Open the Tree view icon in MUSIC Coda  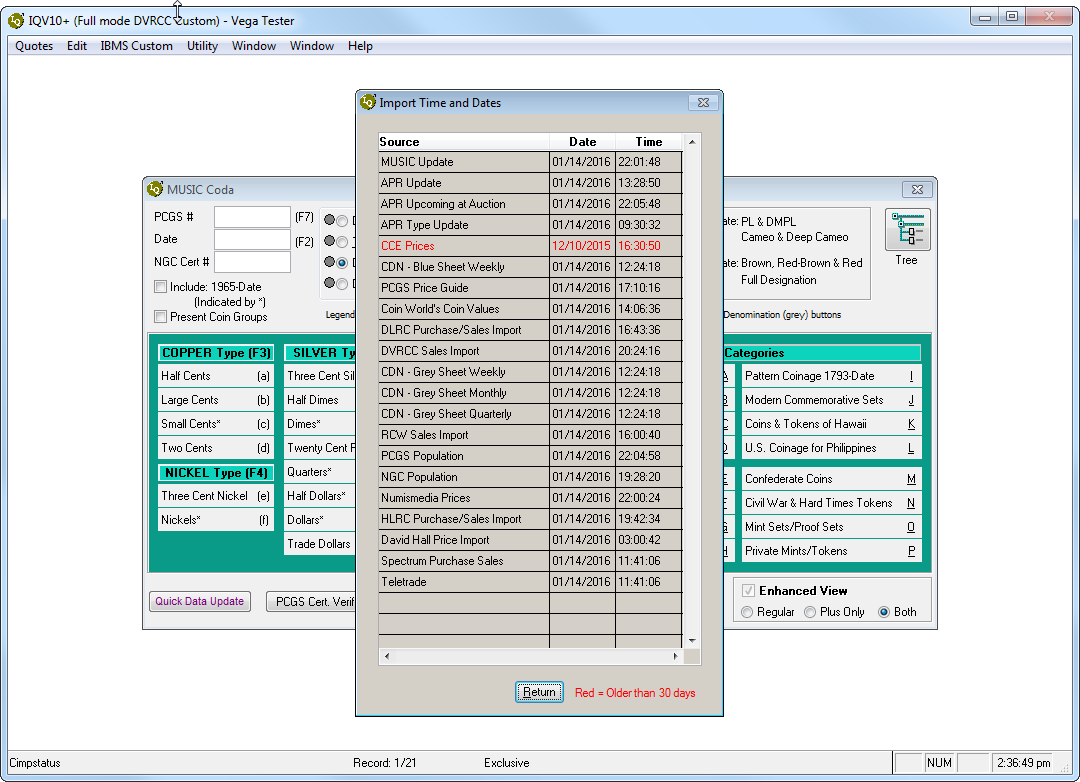tap(907, 230)
